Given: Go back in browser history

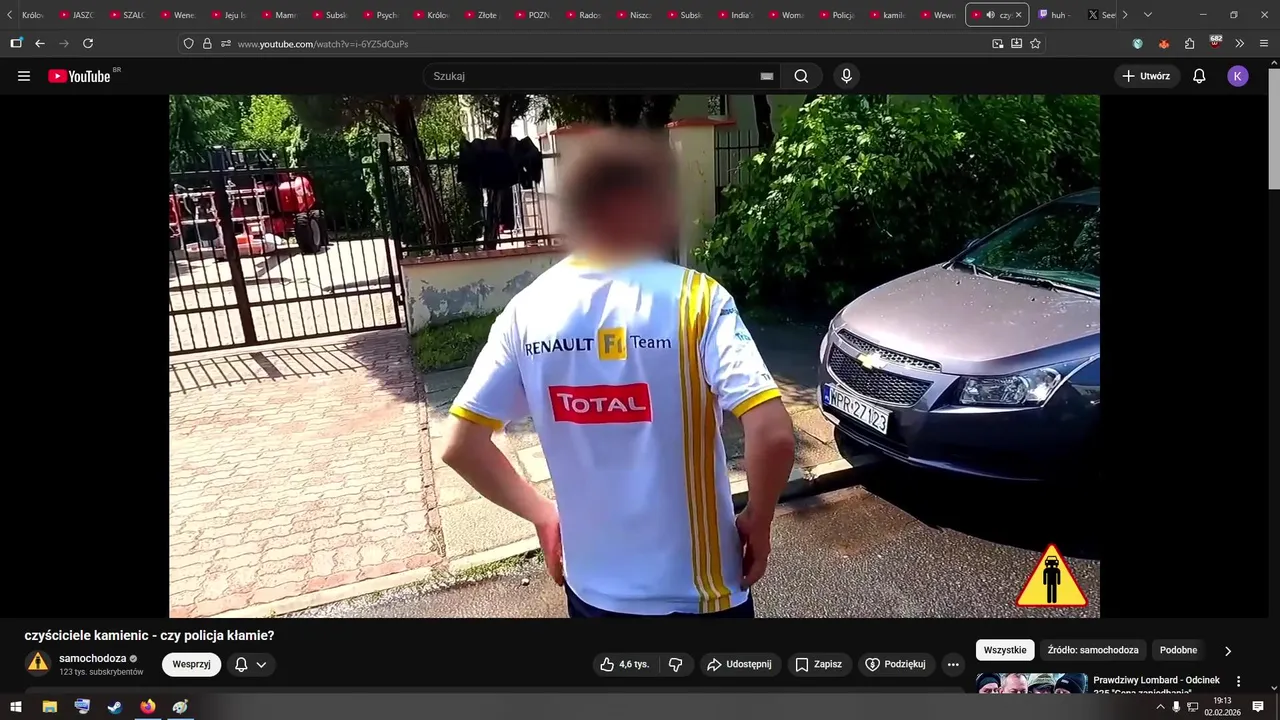Looking at the screenshot, I should coord(40,43).
